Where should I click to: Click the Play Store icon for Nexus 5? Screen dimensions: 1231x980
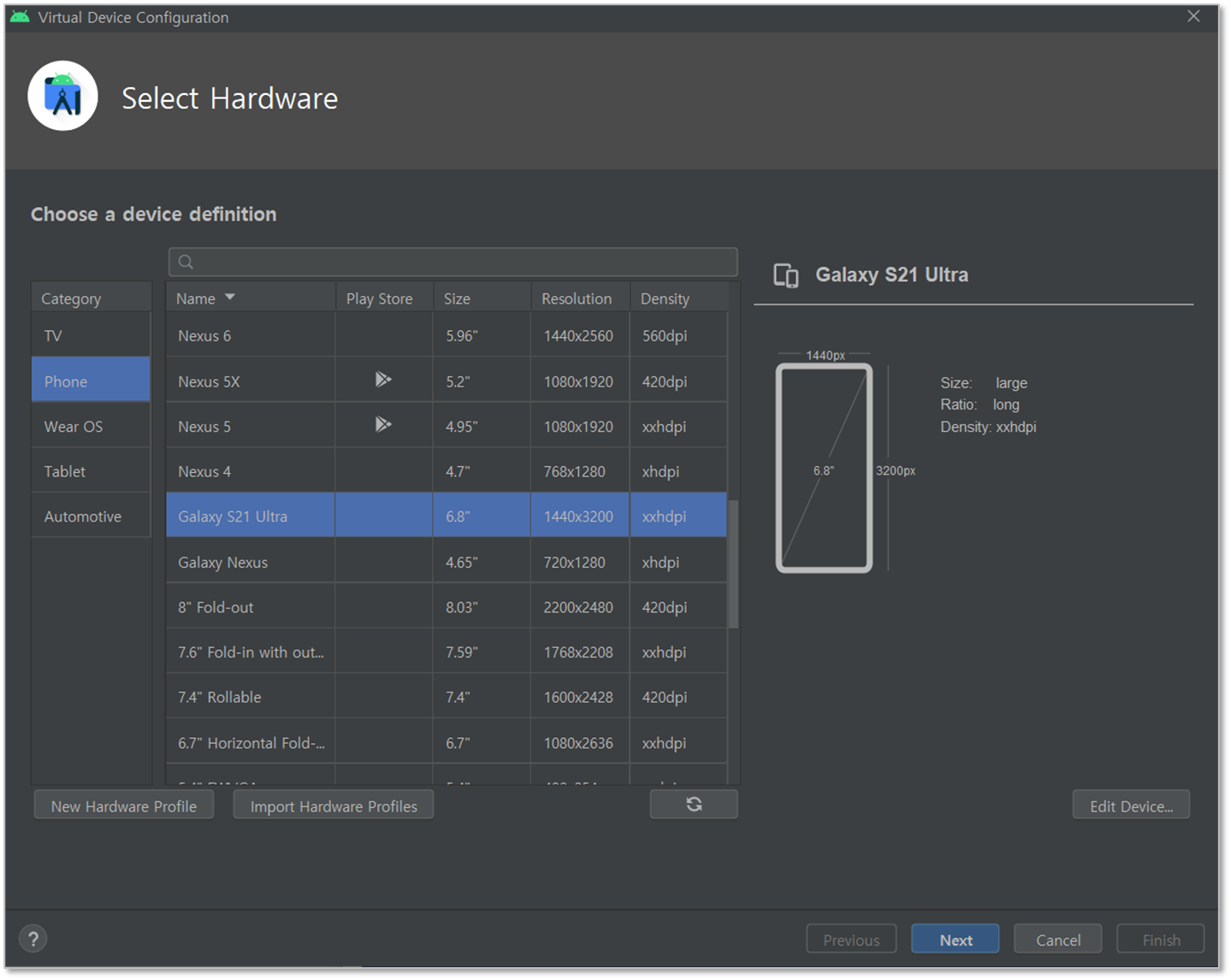coord(383,425)
